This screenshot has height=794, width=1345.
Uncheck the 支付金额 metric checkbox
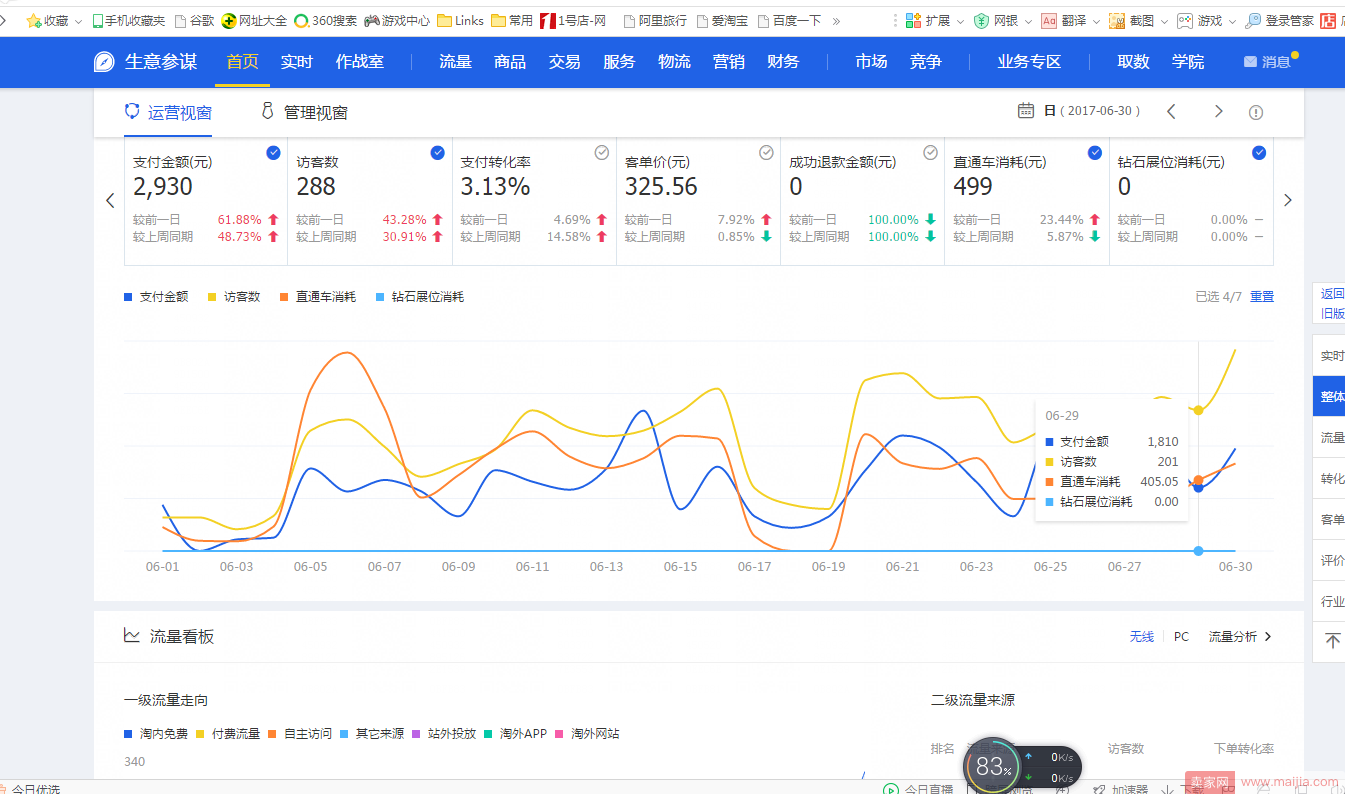click(x=273, y=153)
